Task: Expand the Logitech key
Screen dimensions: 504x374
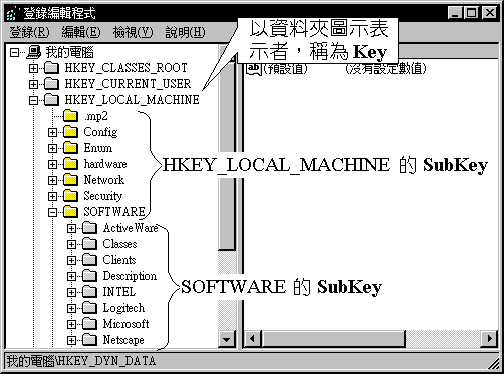Action: (71, 308)
